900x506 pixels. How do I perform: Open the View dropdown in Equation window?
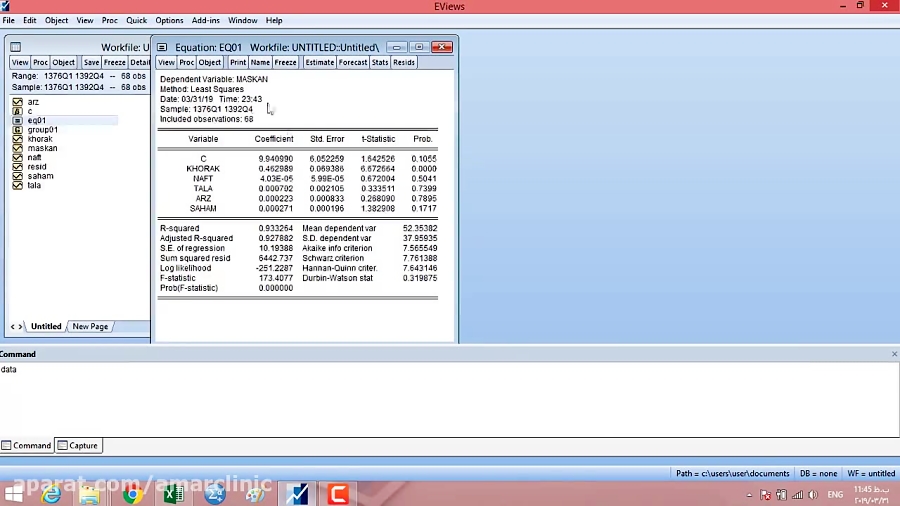point(167,62)
